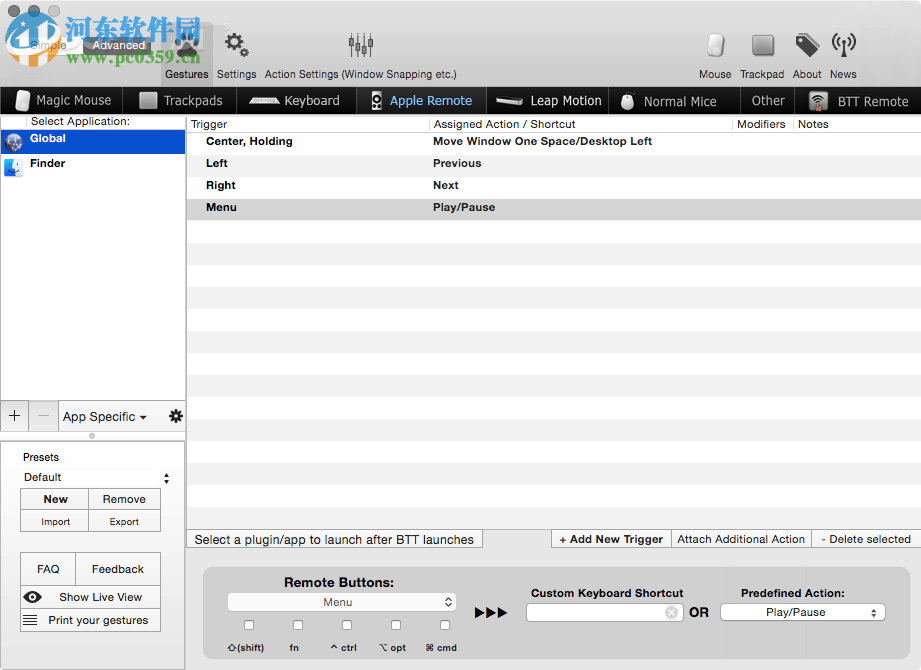Enable the fn modifier checkbox
This screenshot has height=670, width=921.
point(296,625)
